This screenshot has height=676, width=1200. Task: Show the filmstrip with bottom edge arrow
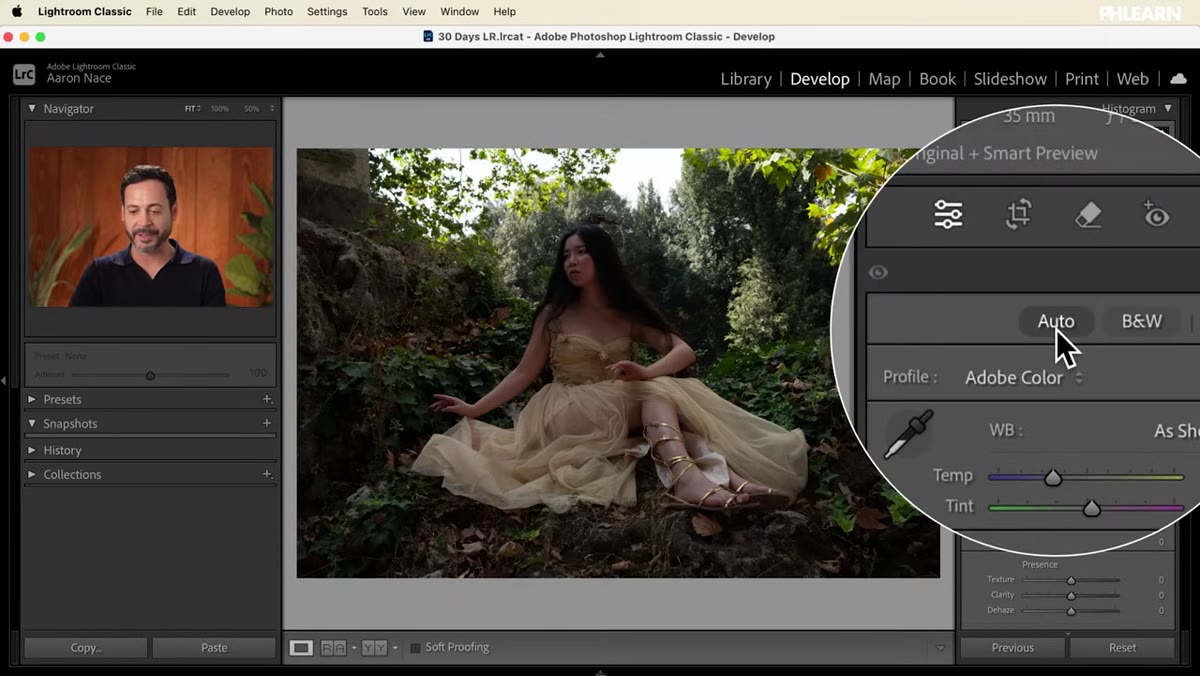pos(600,672)
